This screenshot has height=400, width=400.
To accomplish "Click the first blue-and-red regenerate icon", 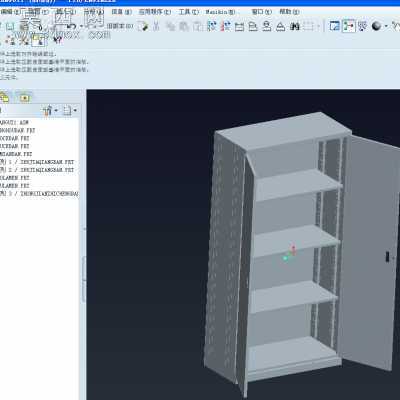I will pyautogui.click(x=212, y=26).
